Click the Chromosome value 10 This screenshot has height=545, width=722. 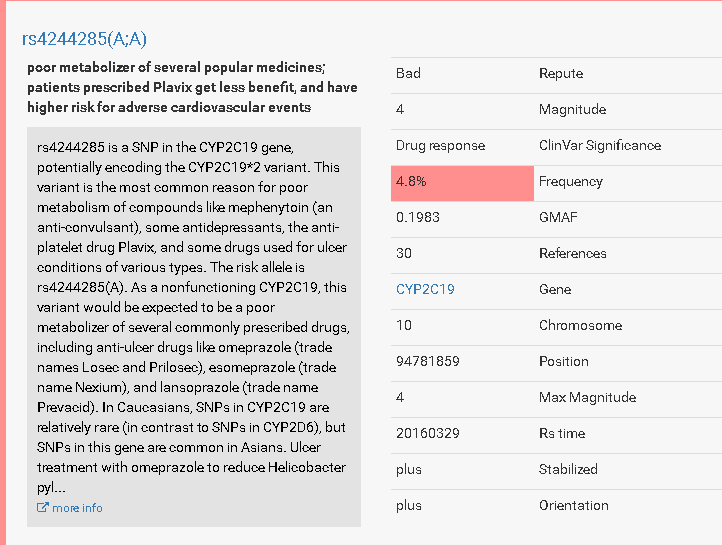(404, 325)
